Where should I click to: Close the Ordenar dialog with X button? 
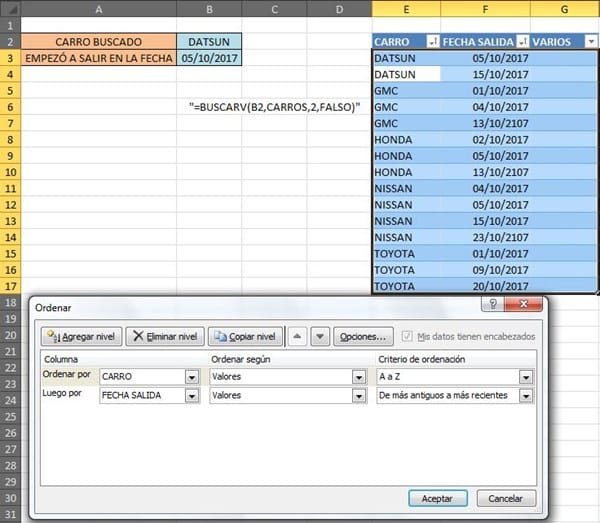tap(524, 304)
